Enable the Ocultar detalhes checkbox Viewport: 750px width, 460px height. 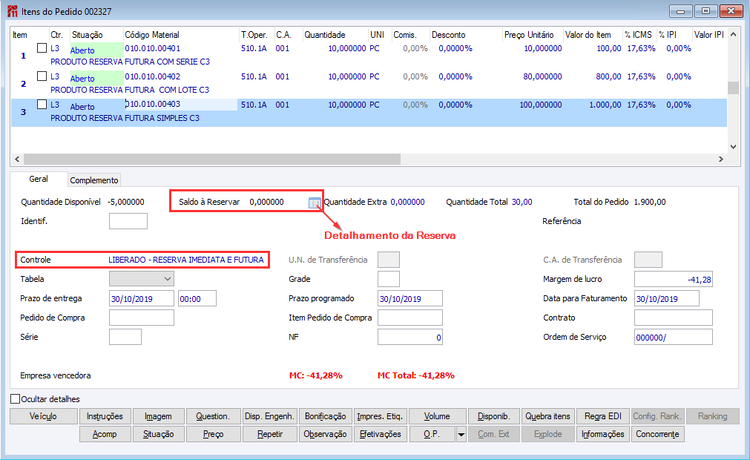click(x=15, y=399)
